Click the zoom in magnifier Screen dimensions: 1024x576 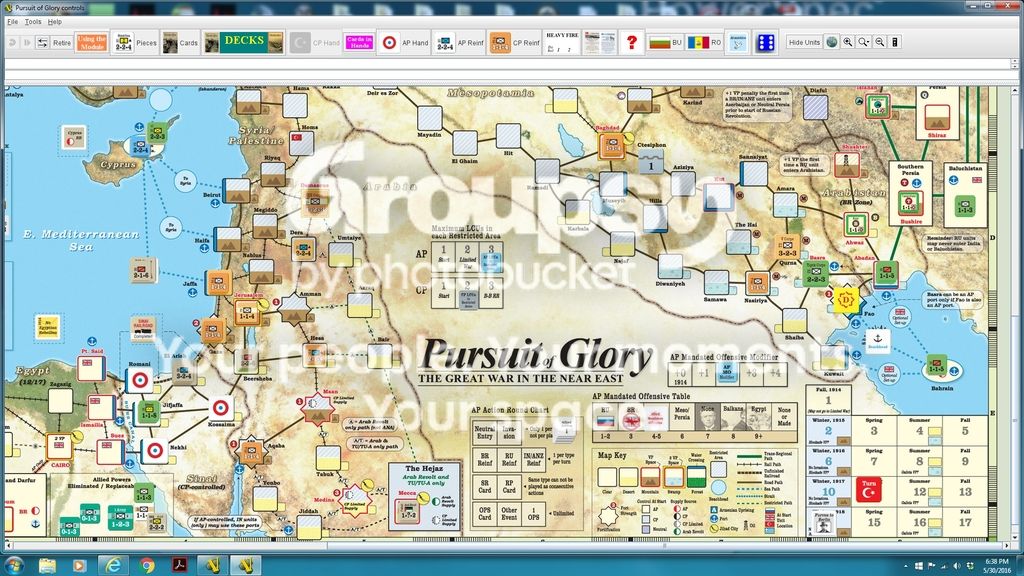848,42
